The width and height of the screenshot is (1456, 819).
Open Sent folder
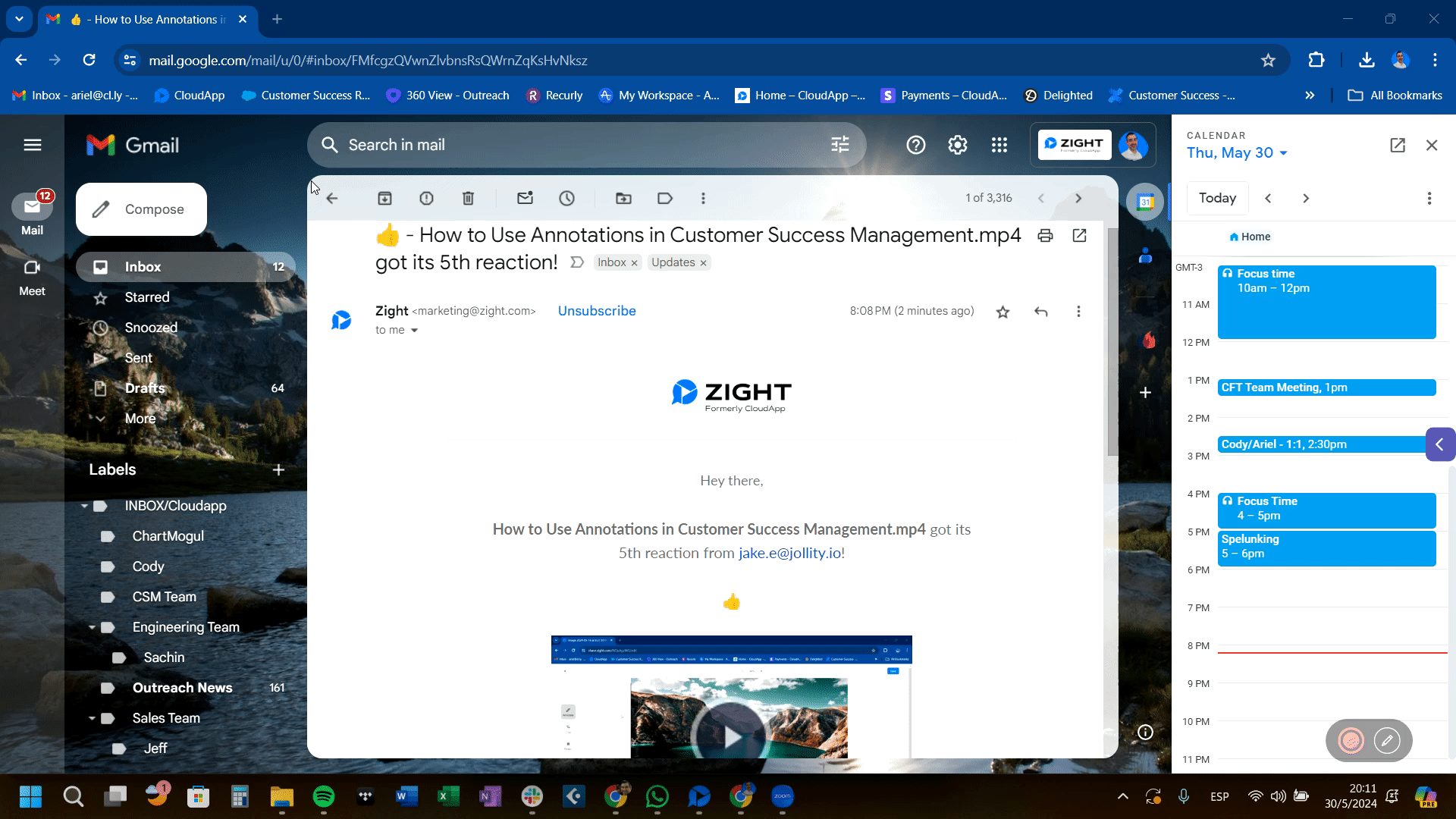(186, 358)
